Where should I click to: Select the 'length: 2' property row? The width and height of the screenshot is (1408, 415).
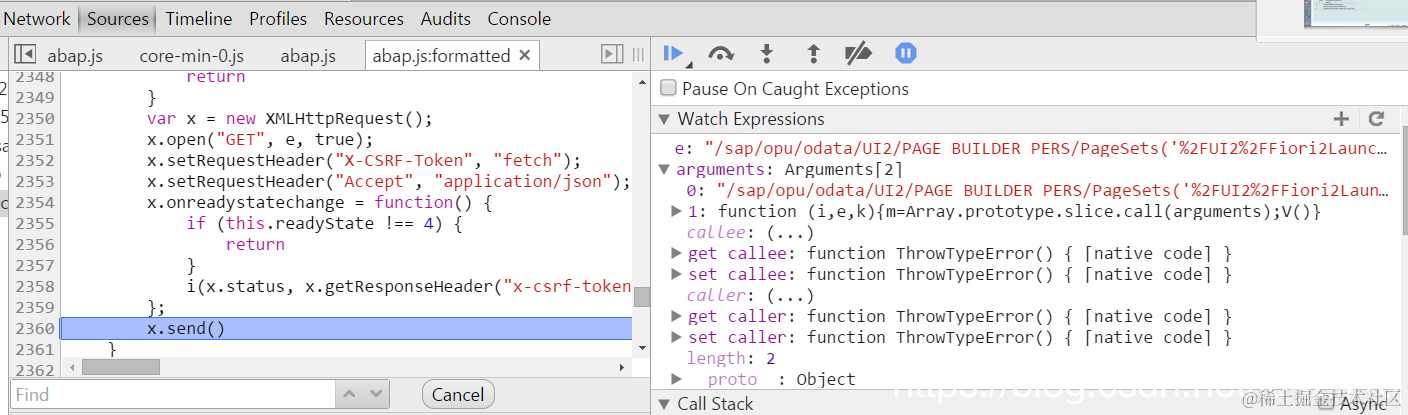pos(731,358)
